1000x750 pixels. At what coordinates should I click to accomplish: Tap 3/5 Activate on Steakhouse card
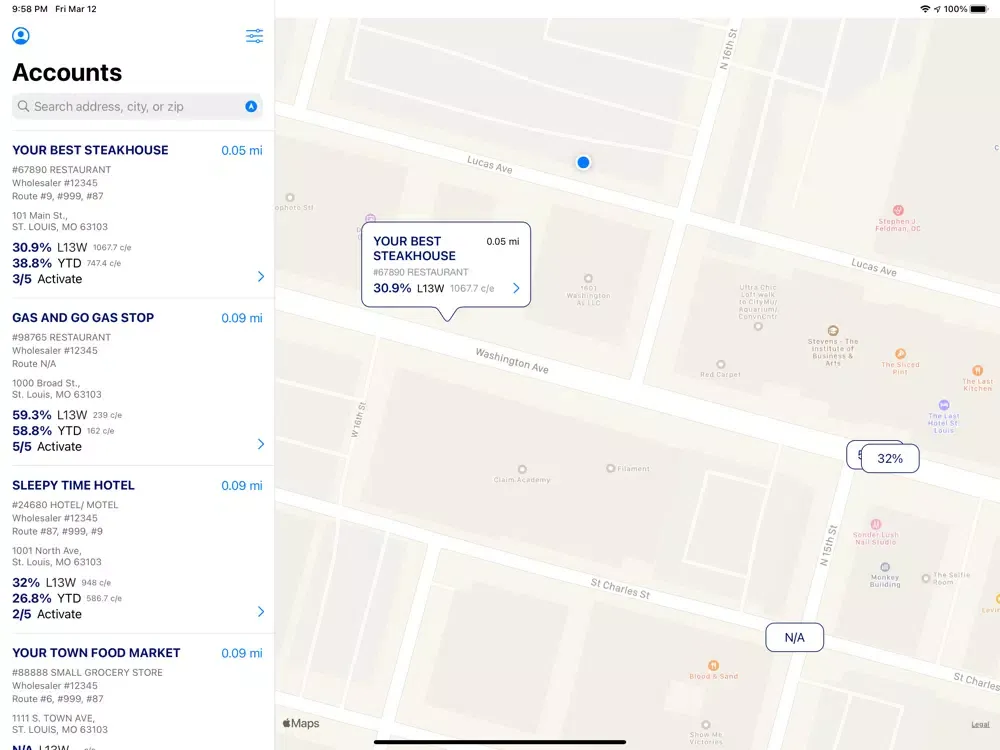point(47,279)
